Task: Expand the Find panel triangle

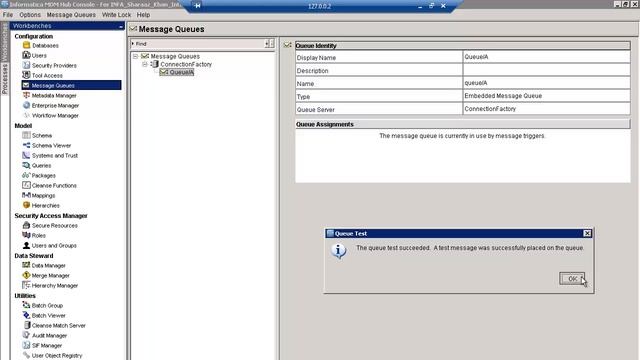Action: pyautogui.click(x=133, y=43)
